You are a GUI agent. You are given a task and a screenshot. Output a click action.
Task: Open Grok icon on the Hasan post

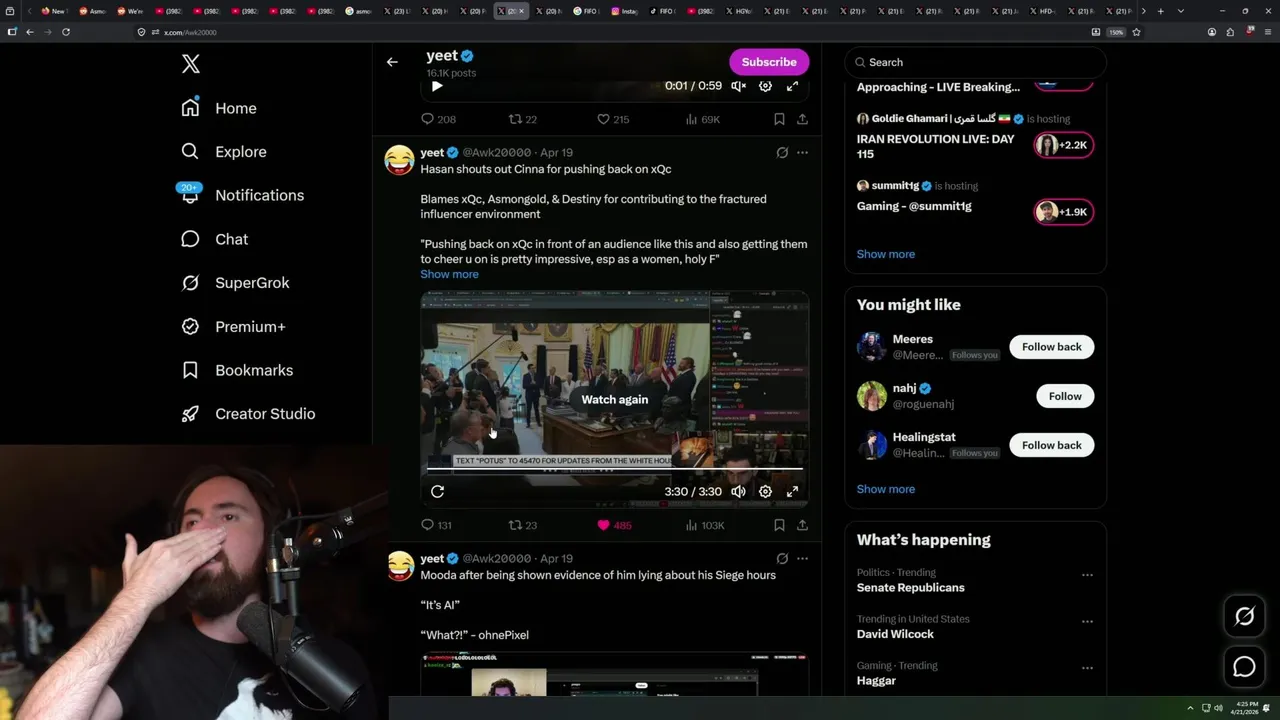[782, 153]
